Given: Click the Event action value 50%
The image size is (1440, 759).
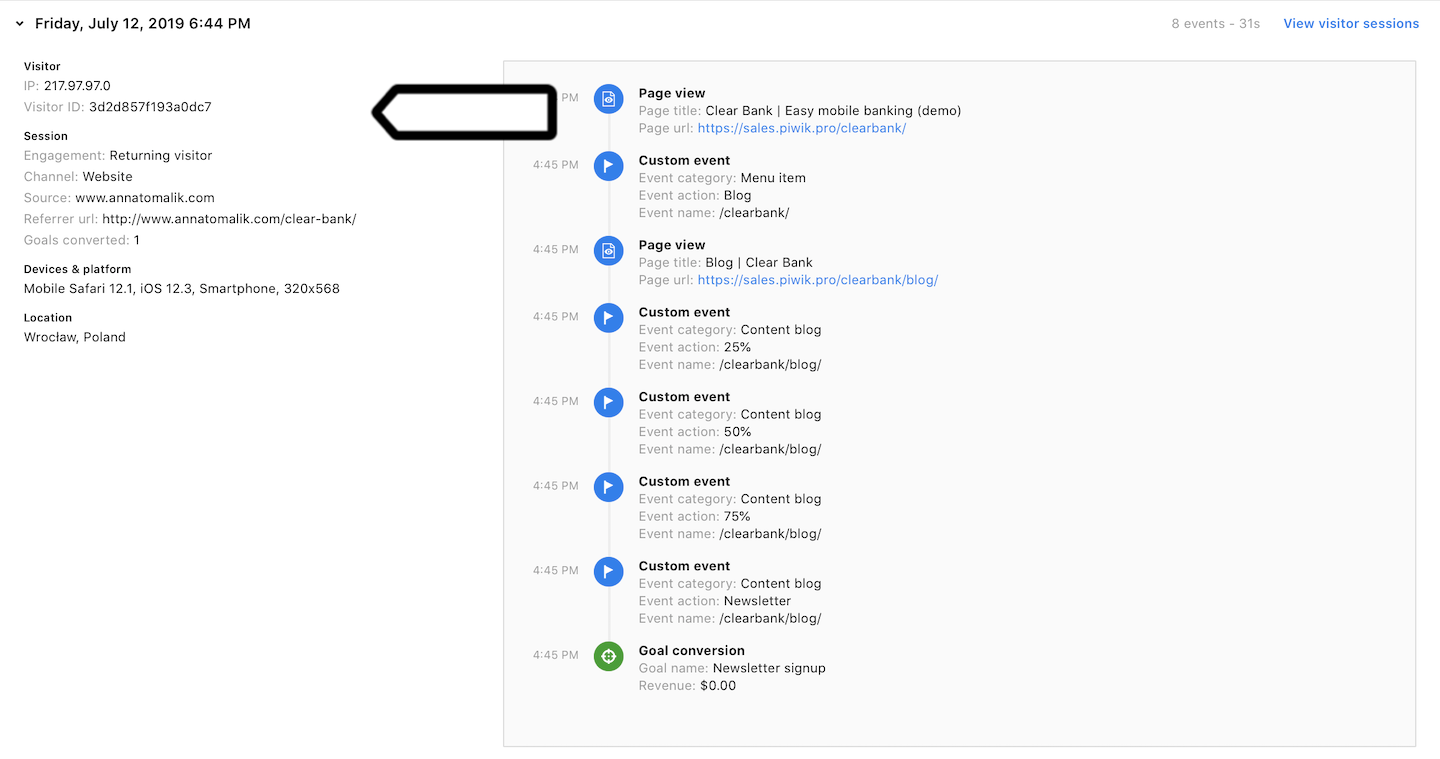Looking at the screenshot, I should (x=738, y=432).
